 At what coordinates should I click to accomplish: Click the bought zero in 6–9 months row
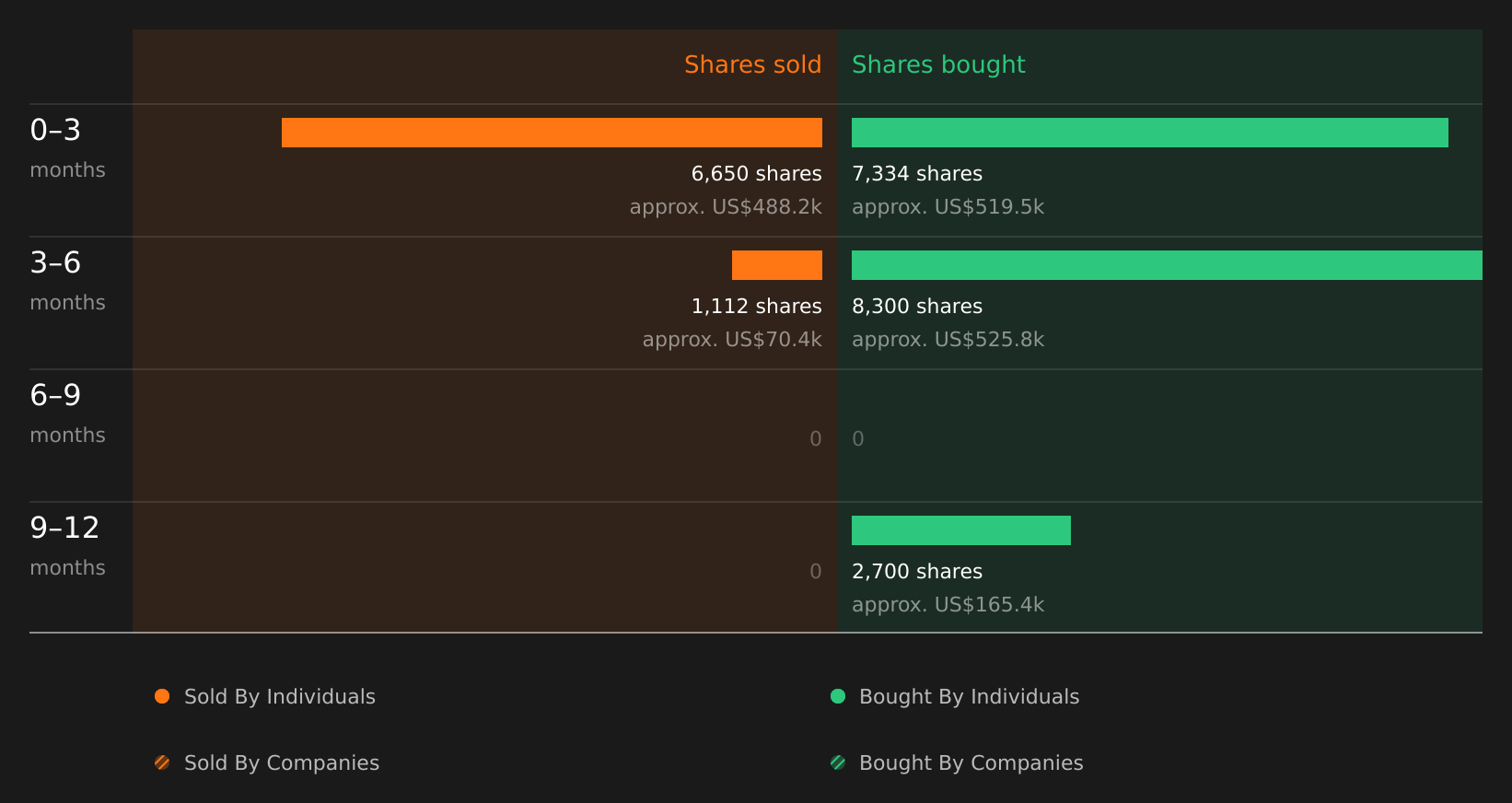pyautogui.click(x=858, y=439)
